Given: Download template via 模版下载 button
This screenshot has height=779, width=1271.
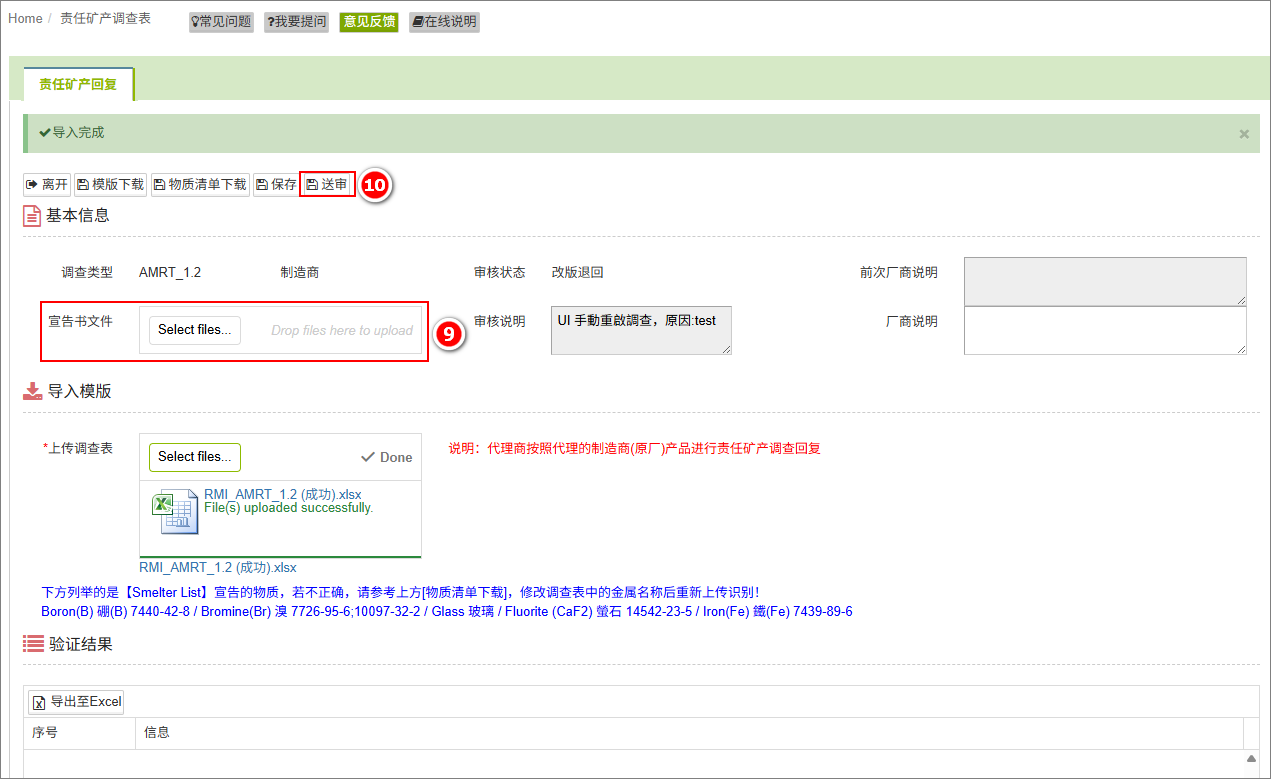Looking at the screenshot, I should (110, 184).
